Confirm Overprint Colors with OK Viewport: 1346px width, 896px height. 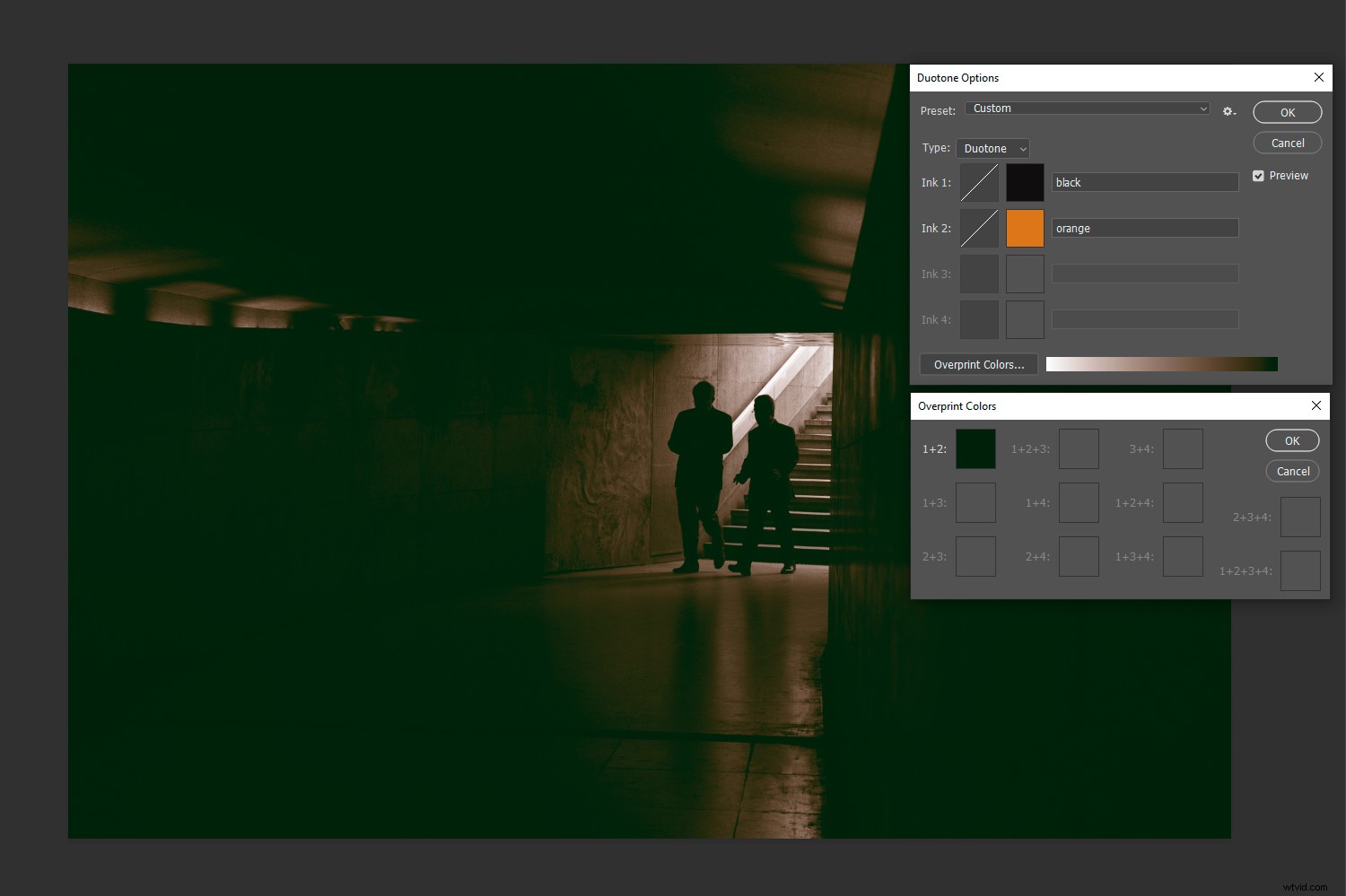[1292, 440]
